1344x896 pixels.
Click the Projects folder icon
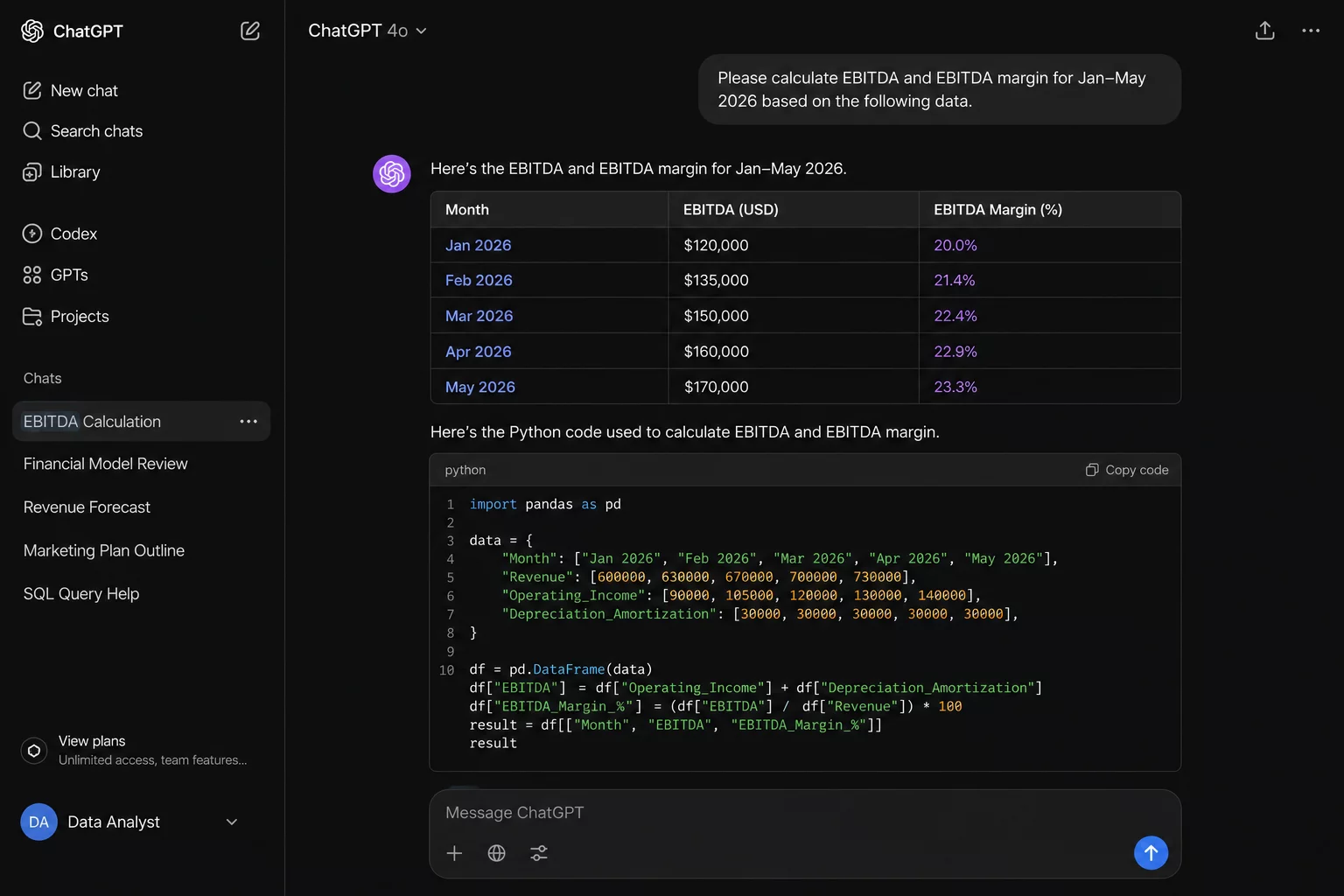pos(32,316)
